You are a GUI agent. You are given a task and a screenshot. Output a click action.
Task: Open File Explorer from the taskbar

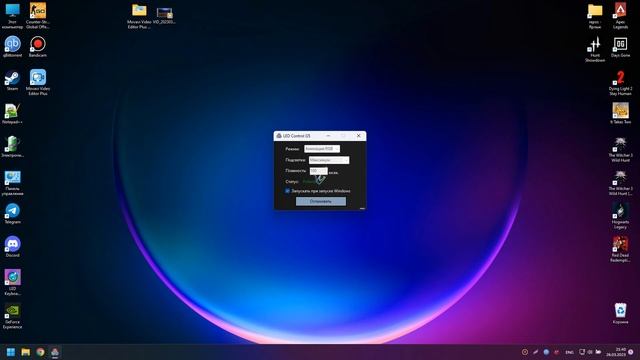(26, 352)
